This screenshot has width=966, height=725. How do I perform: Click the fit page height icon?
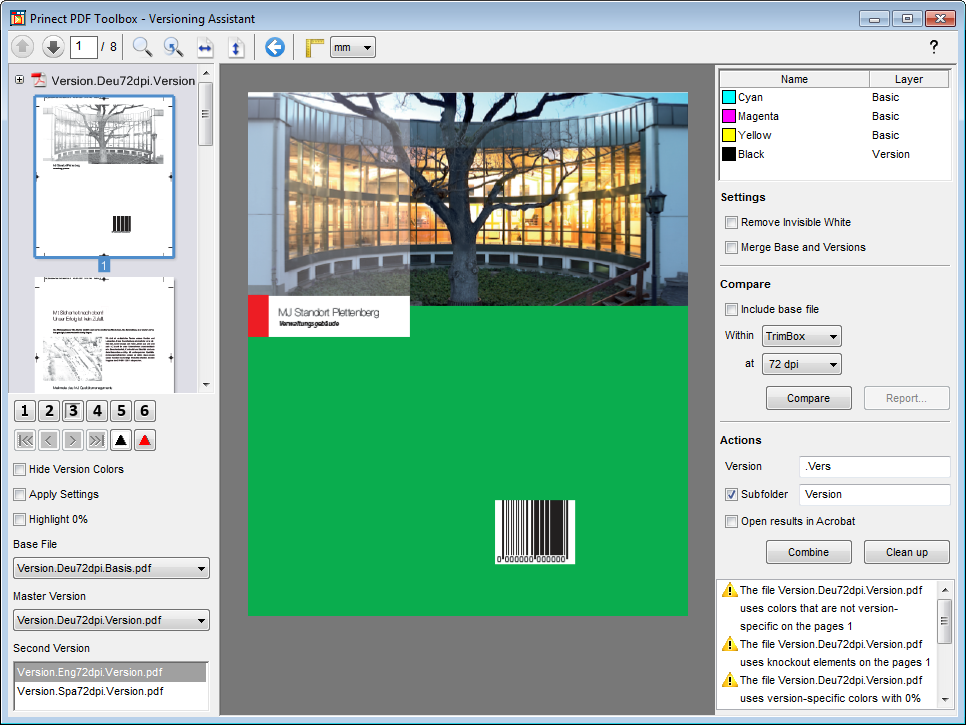coord(236,47)
